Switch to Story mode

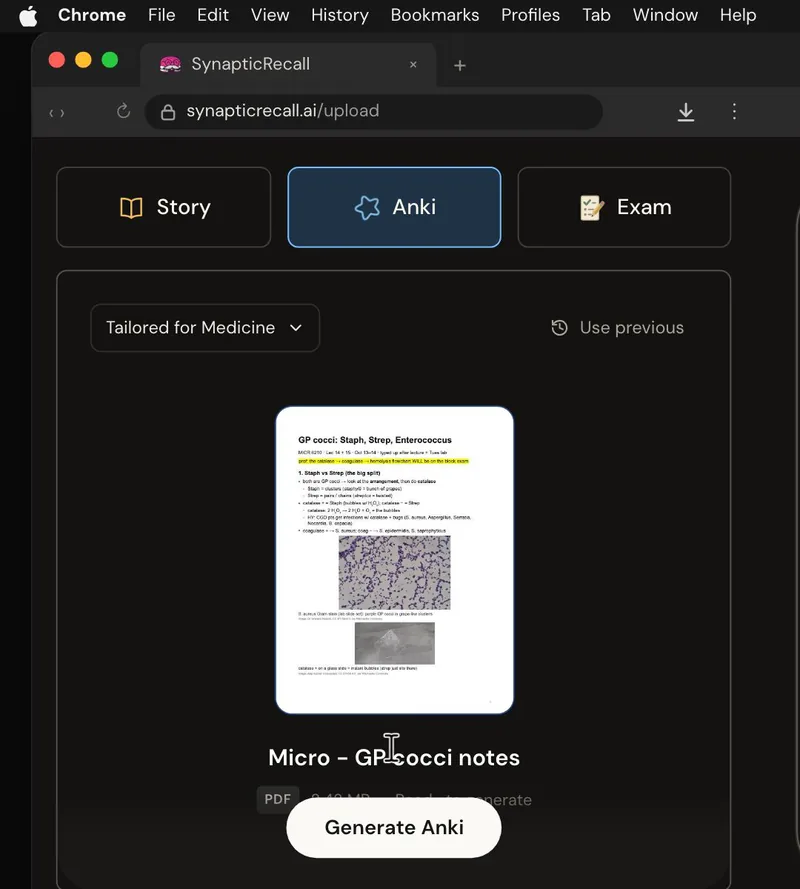coord(164,207)
